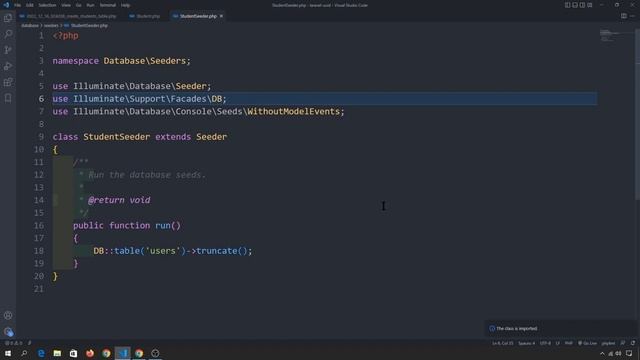Image resolution: width=640 pixels, height=360 pixels.
Task: Open Firefox from taskbar
Action: (x=90, y=353)
